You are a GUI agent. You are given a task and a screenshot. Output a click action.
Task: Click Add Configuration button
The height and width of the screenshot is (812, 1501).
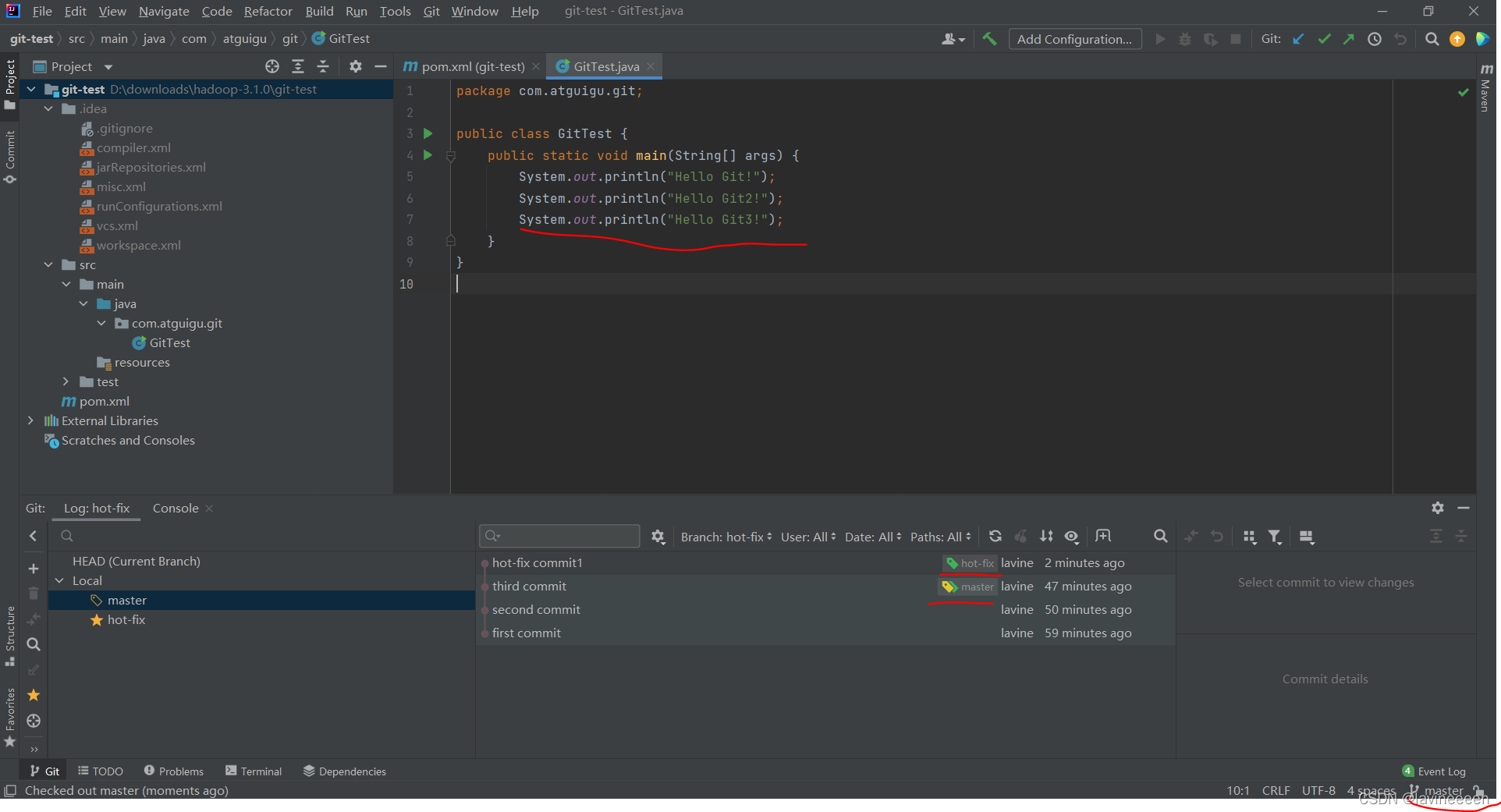pos(1074,39)
